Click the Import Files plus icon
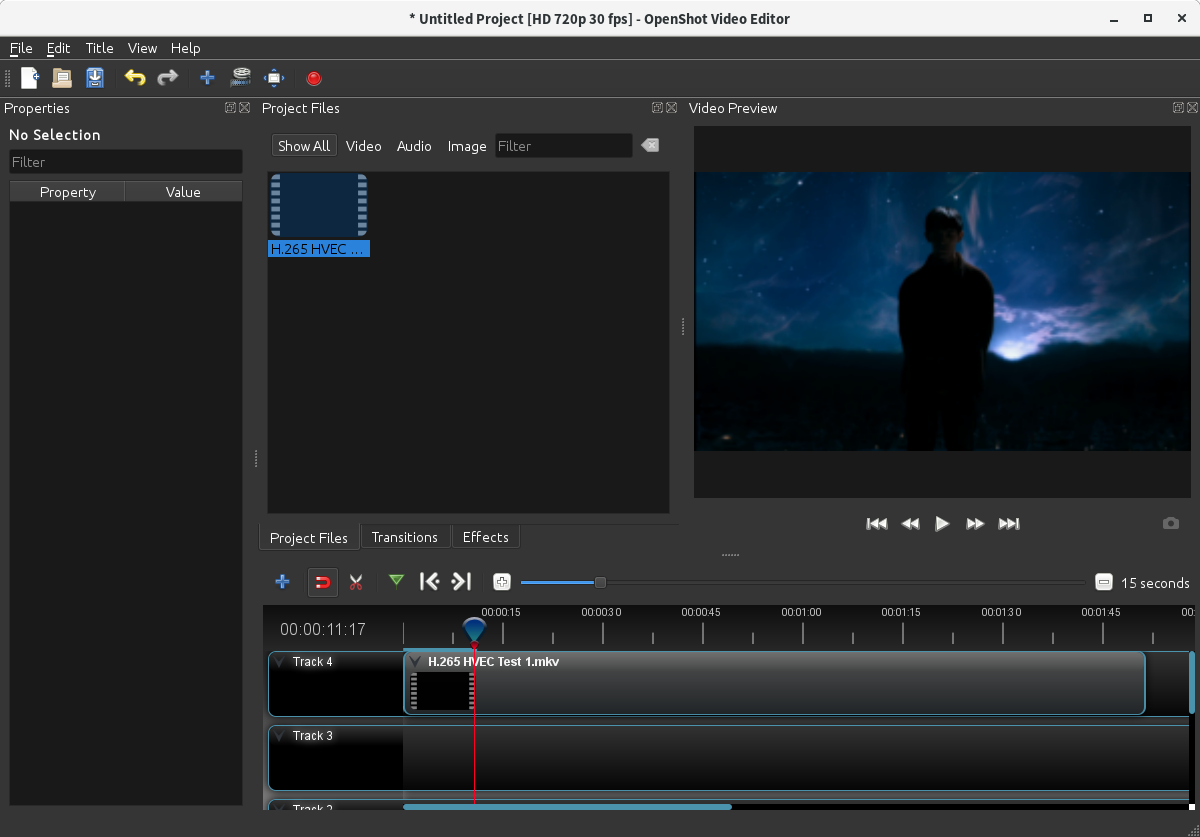The height and width of the screenshot is (837, 1200). pyautogui.click(x=206, y=78)
